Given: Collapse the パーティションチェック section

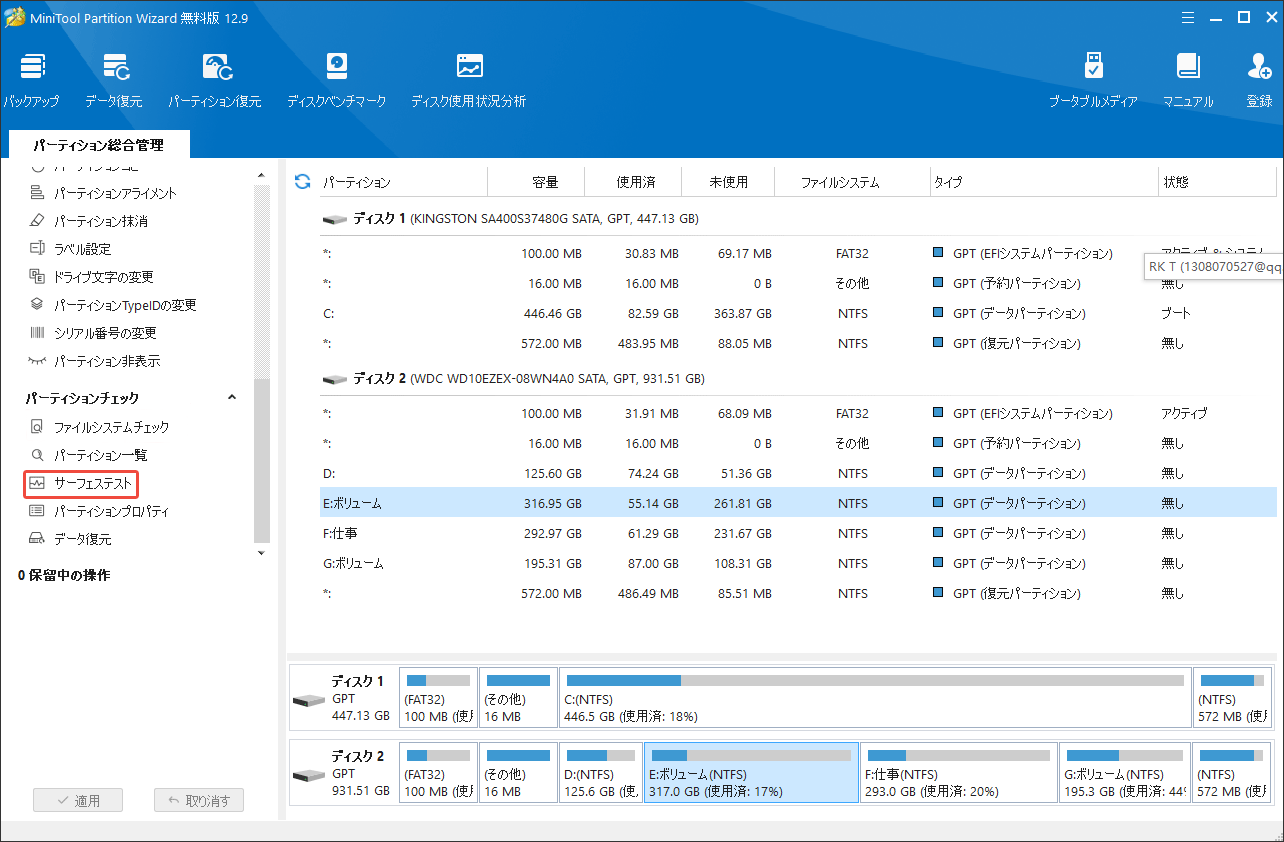Looking at the screenshot, I should pyautogui.click(x=232, y=398).
